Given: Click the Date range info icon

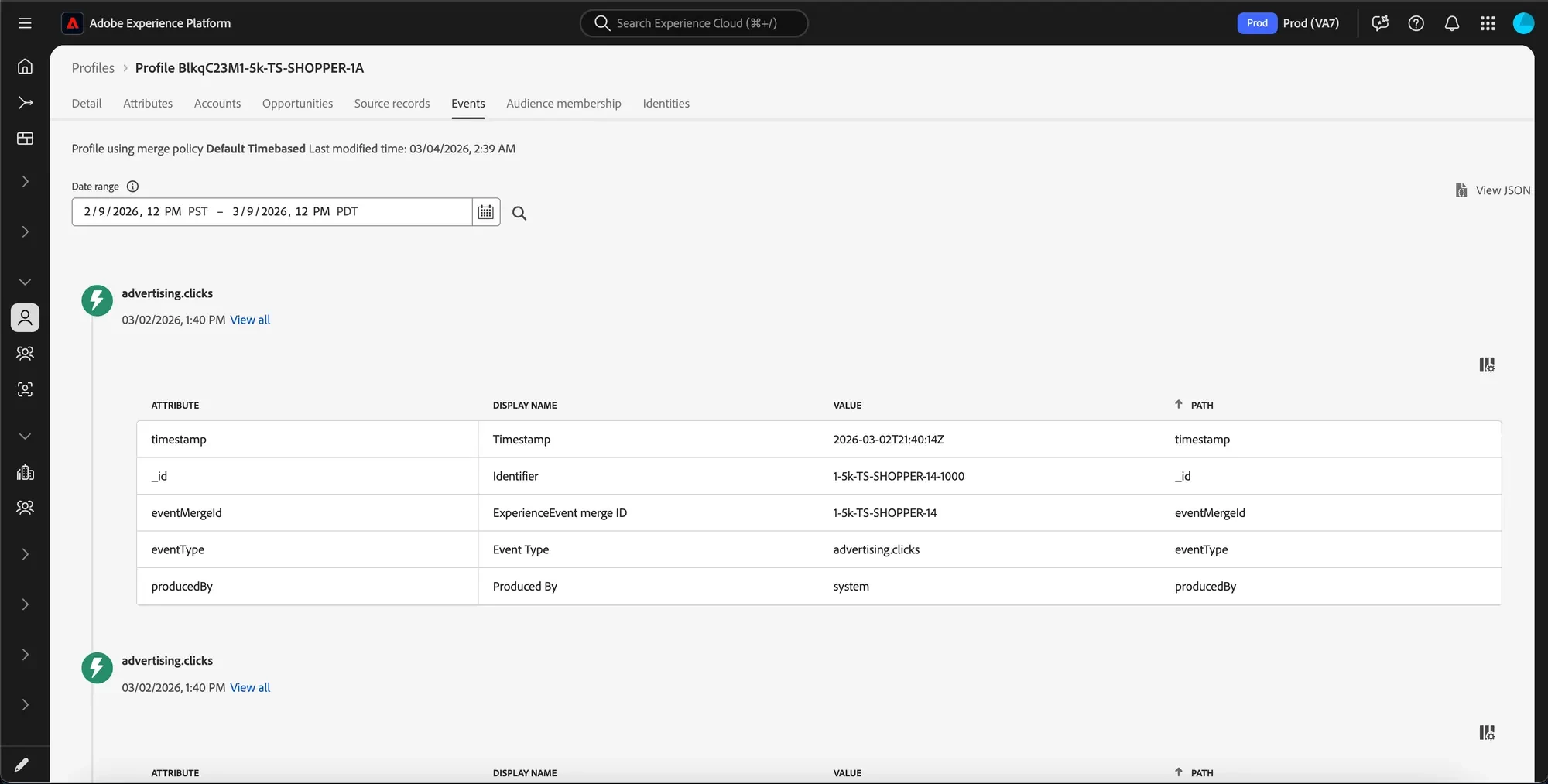Looking at the screenshot, I should tap(132, 187).
